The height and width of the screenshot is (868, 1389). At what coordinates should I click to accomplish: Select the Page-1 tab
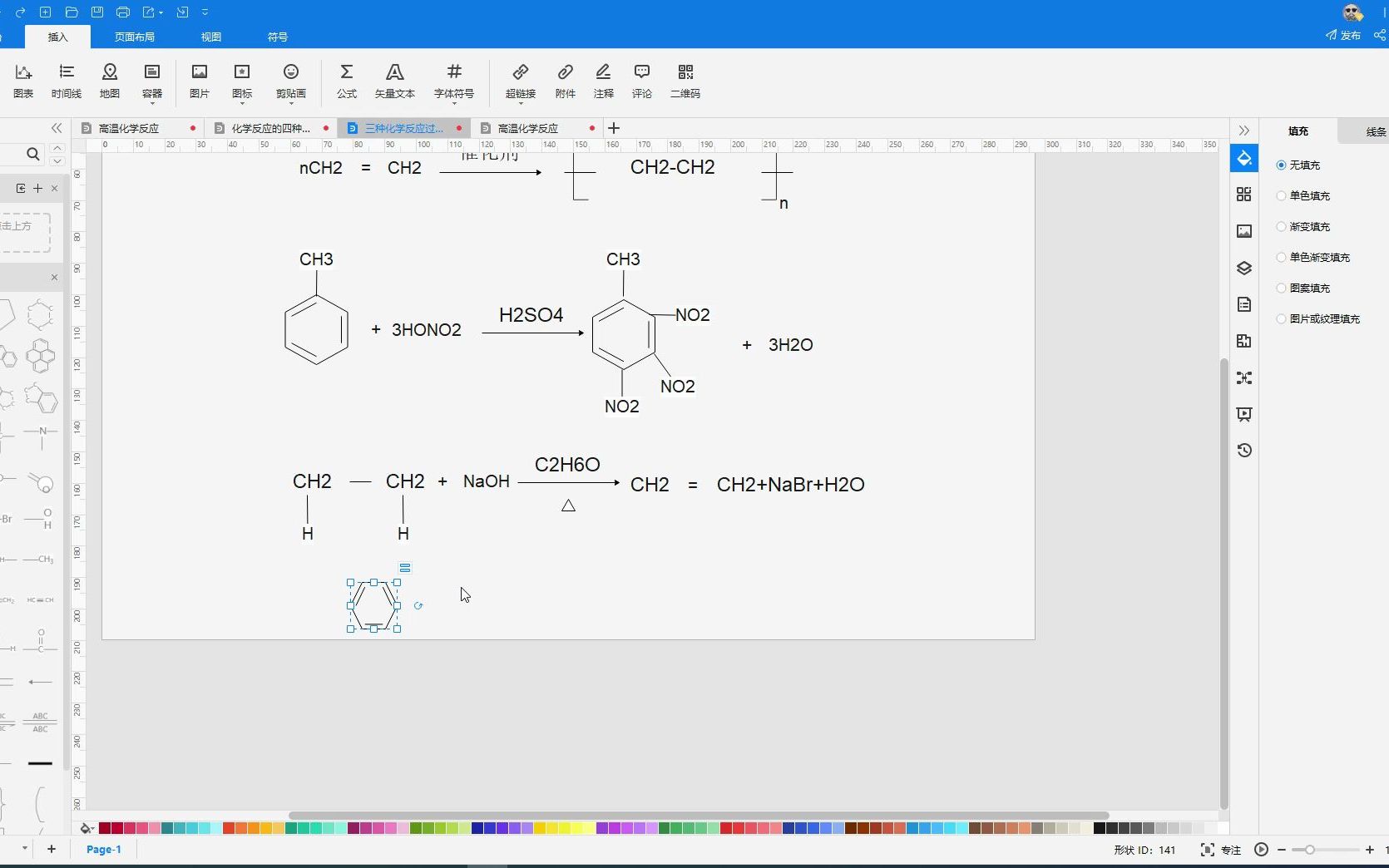[104, 849]
